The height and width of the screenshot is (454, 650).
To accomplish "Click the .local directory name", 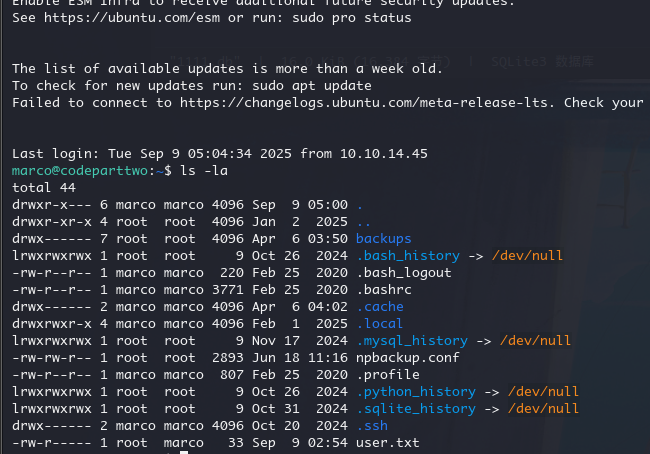I will point(380,323).
